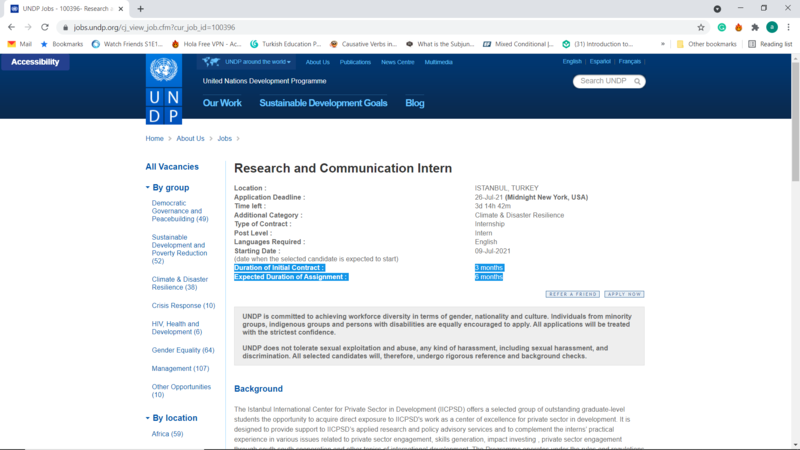This screenshot has width=800, height=450.
Task: Collapse the By location section
Action: 171,418
